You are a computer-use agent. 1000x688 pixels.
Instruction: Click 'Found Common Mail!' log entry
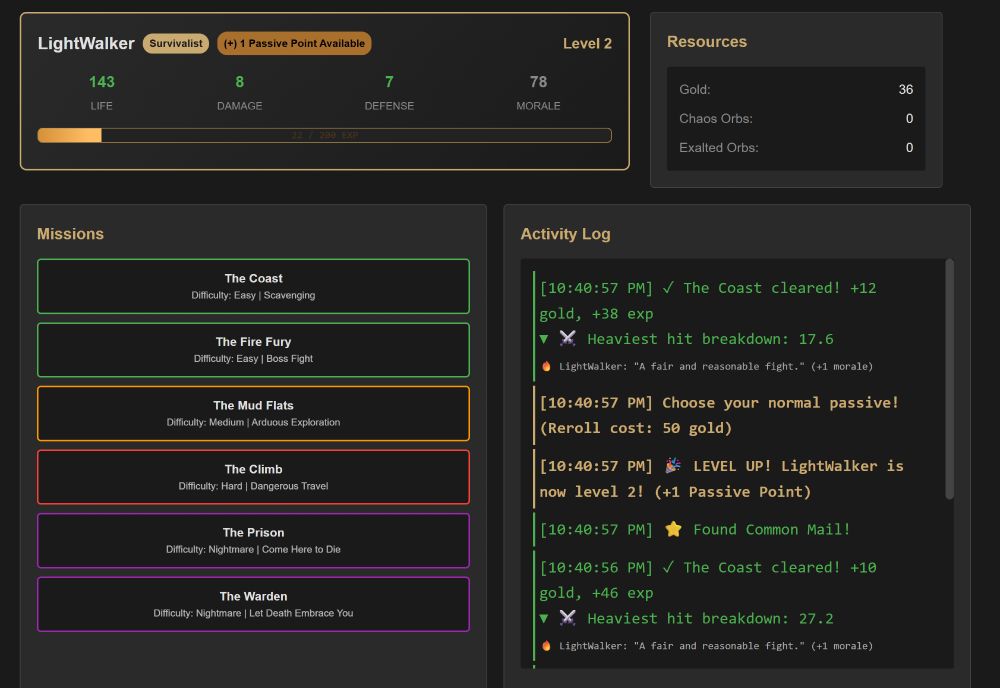point(739,529)
